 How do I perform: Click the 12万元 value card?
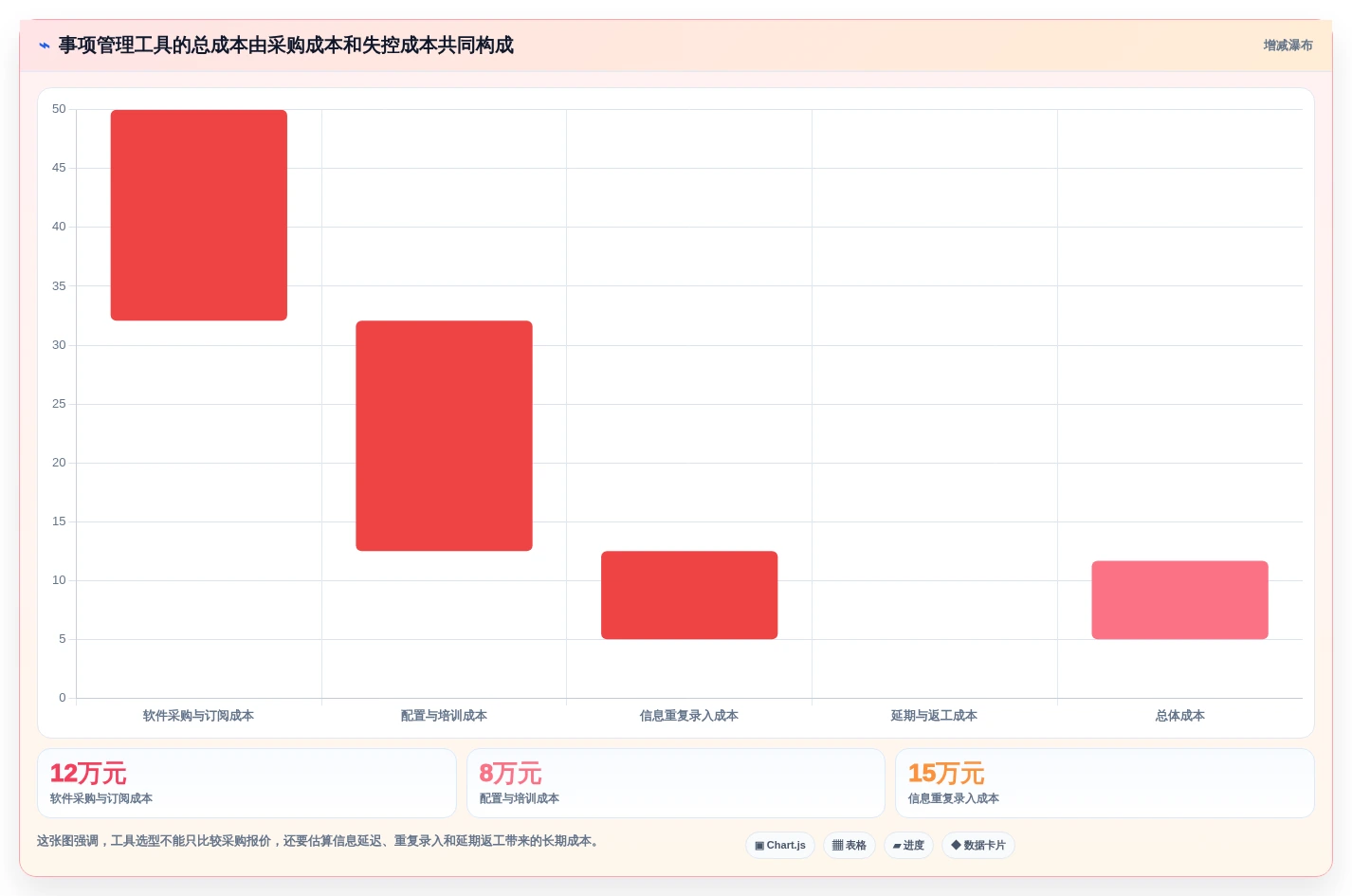coord(247,783)
